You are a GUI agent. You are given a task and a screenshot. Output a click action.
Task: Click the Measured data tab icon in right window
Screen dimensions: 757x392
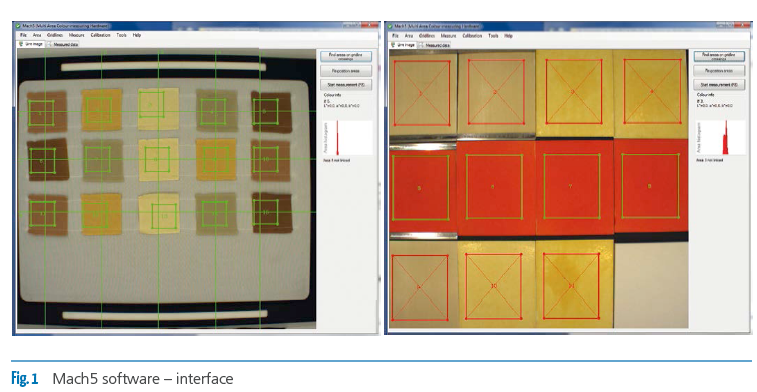[x=421, y=45]
